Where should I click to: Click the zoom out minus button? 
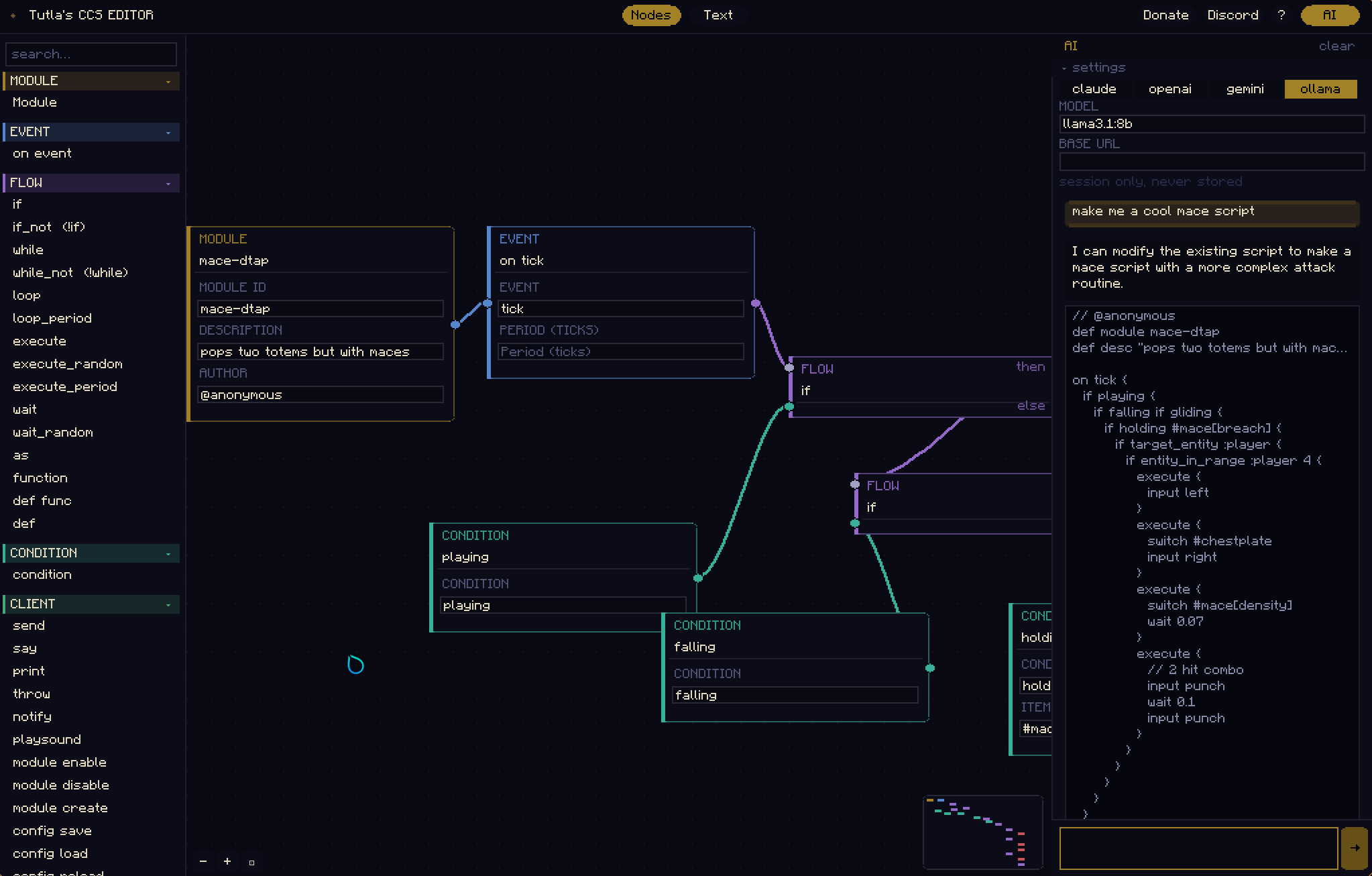(x=203, y=861)
